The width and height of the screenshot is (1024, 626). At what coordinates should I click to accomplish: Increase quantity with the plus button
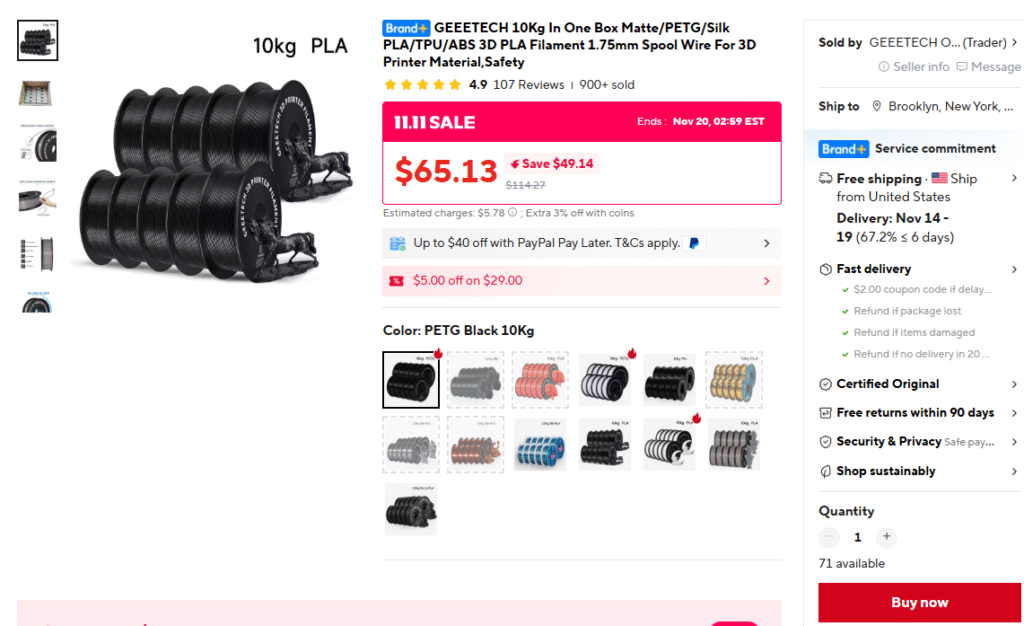pyautogui.click(x=886, y=537)
